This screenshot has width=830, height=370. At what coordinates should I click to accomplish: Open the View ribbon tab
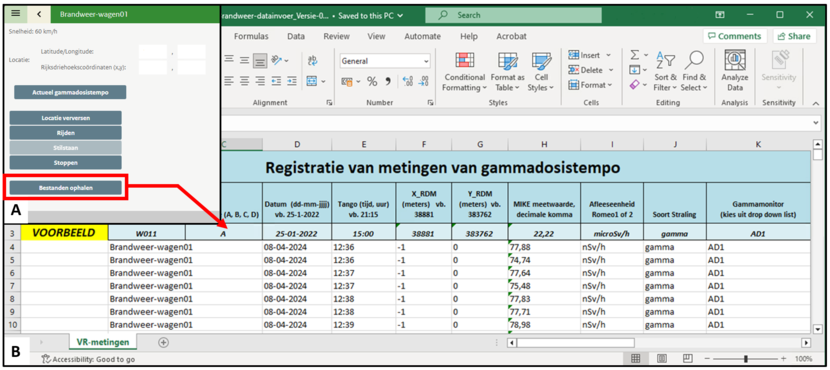[x=376, y=37]
